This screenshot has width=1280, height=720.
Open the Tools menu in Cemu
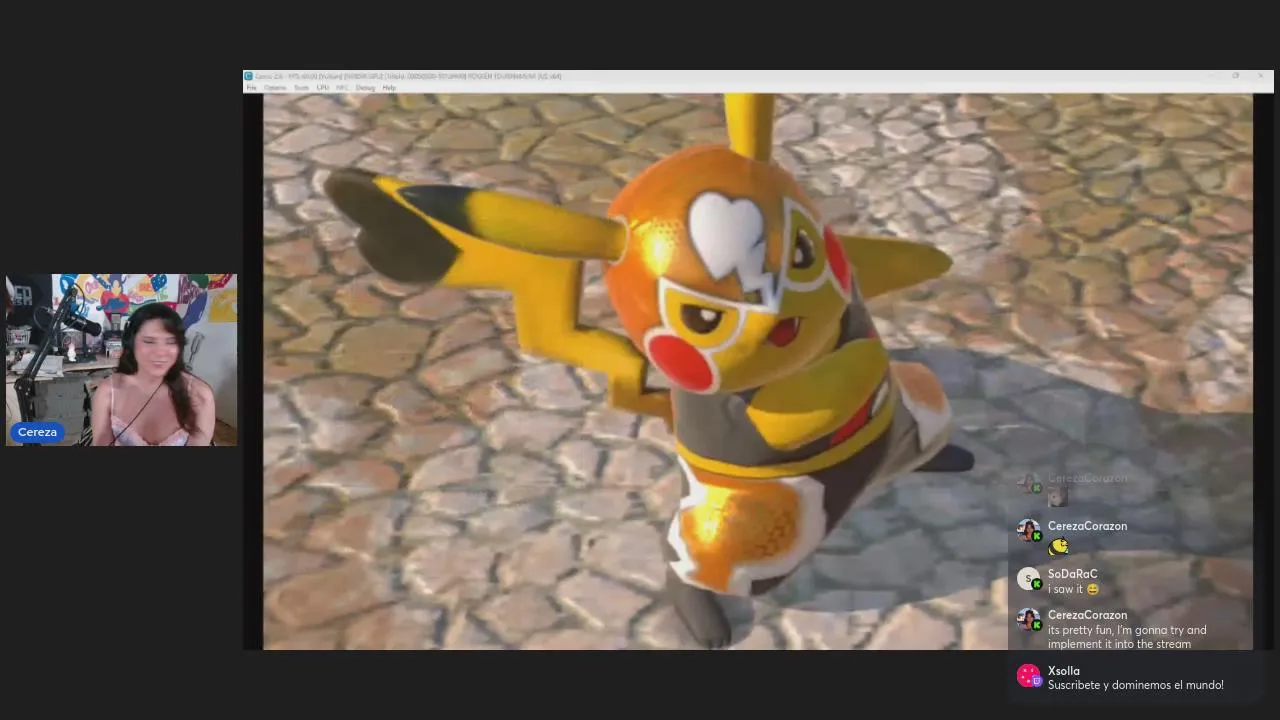click(301, 88)
